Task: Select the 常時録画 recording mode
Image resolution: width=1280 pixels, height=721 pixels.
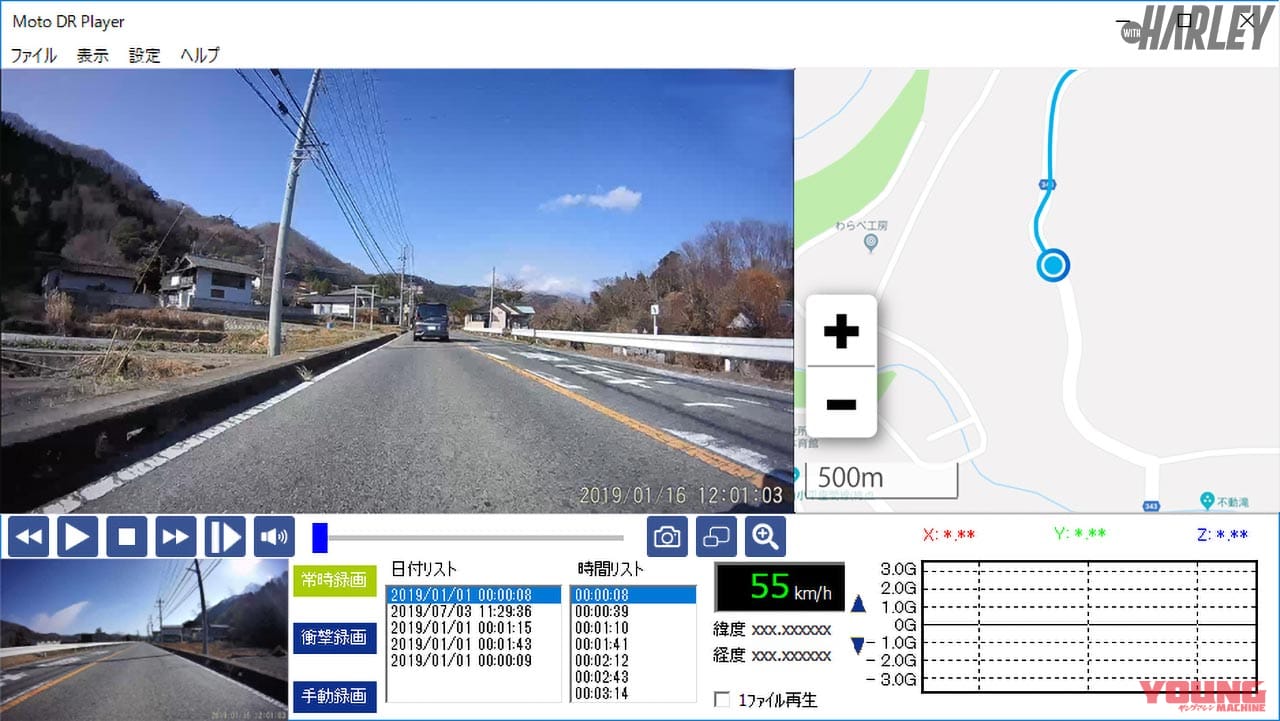Action: point(334,579)
